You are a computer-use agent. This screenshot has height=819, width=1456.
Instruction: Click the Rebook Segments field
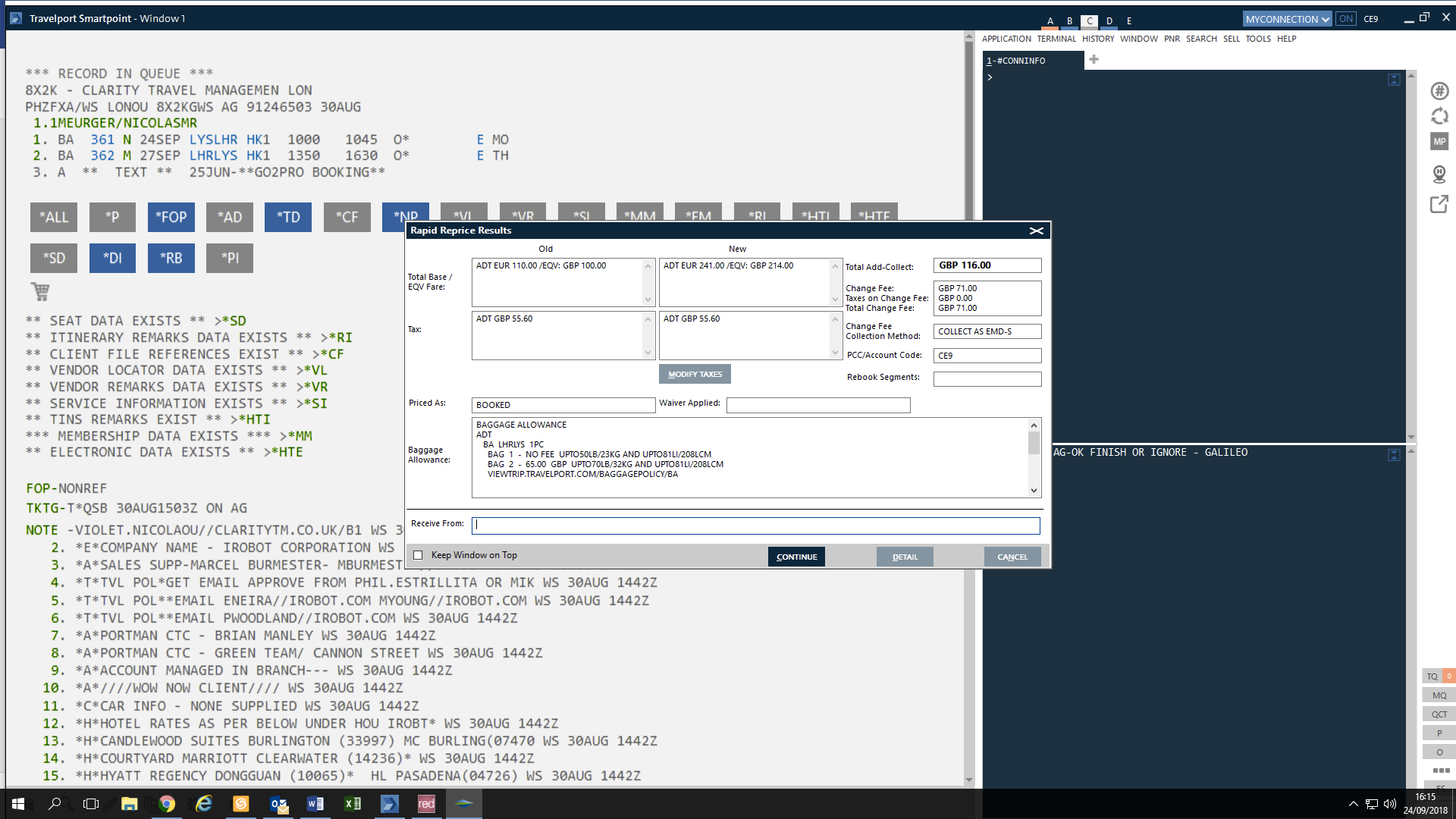pyautogui.click(x=987, y=378)
